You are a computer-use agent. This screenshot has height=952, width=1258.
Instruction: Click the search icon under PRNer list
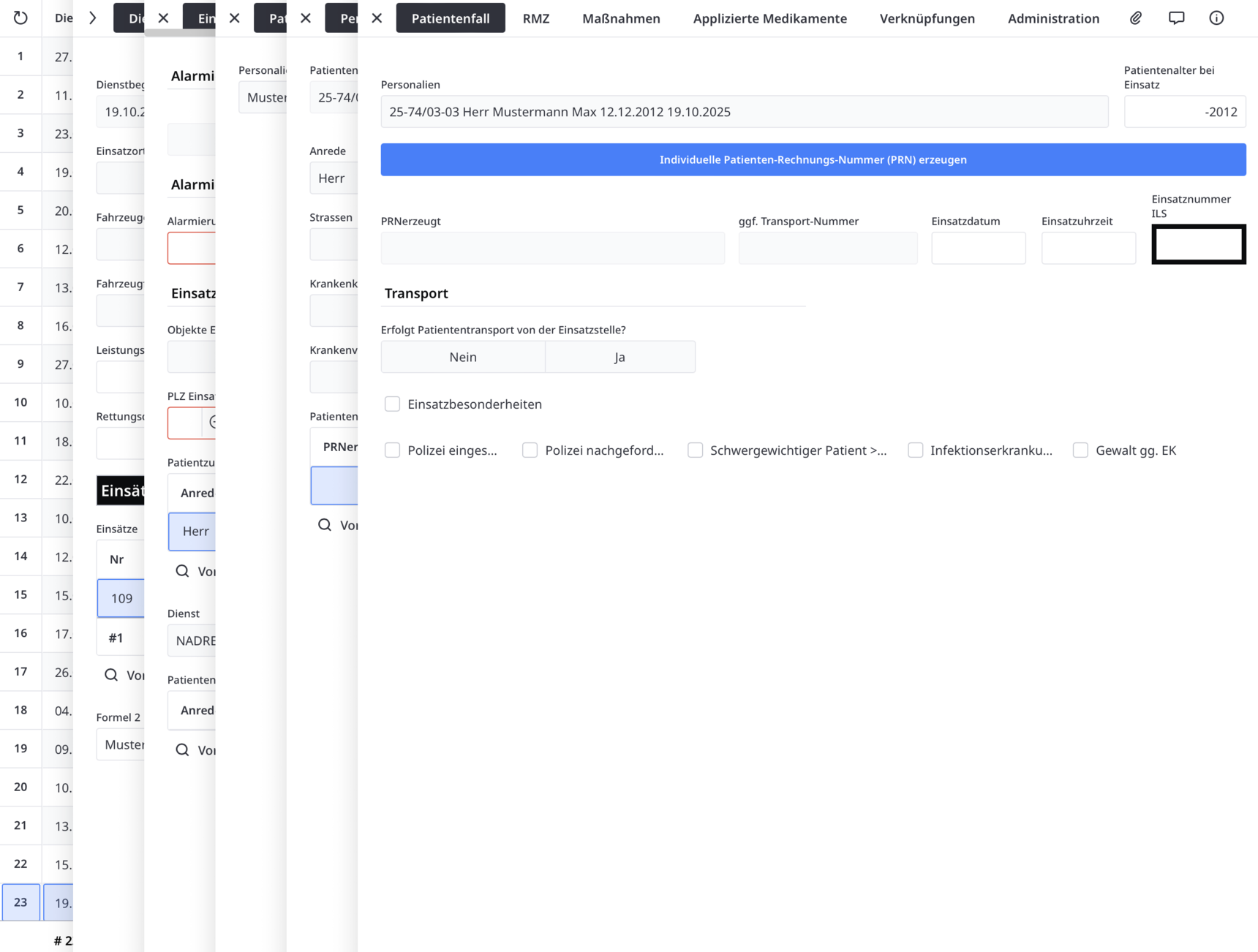(x=325, y=525)
